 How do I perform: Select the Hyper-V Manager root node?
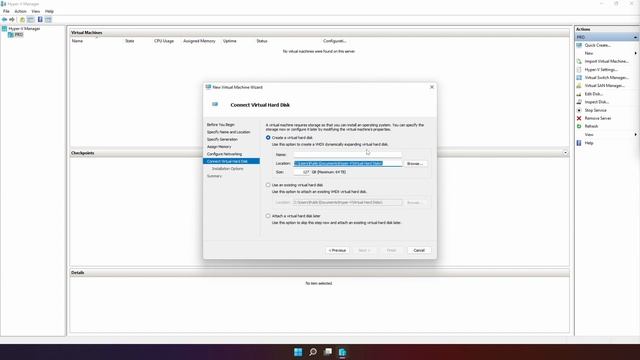tap(24, 29)
